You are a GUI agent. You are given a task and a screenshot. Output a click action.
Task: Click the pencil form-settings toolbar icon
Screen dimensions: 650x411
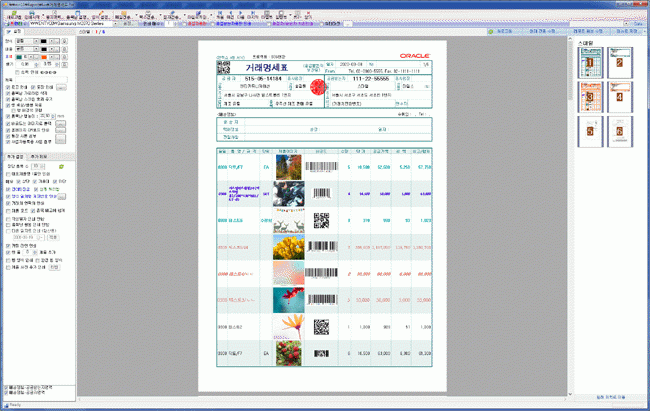pyautogui.click(x=101, y=13)
